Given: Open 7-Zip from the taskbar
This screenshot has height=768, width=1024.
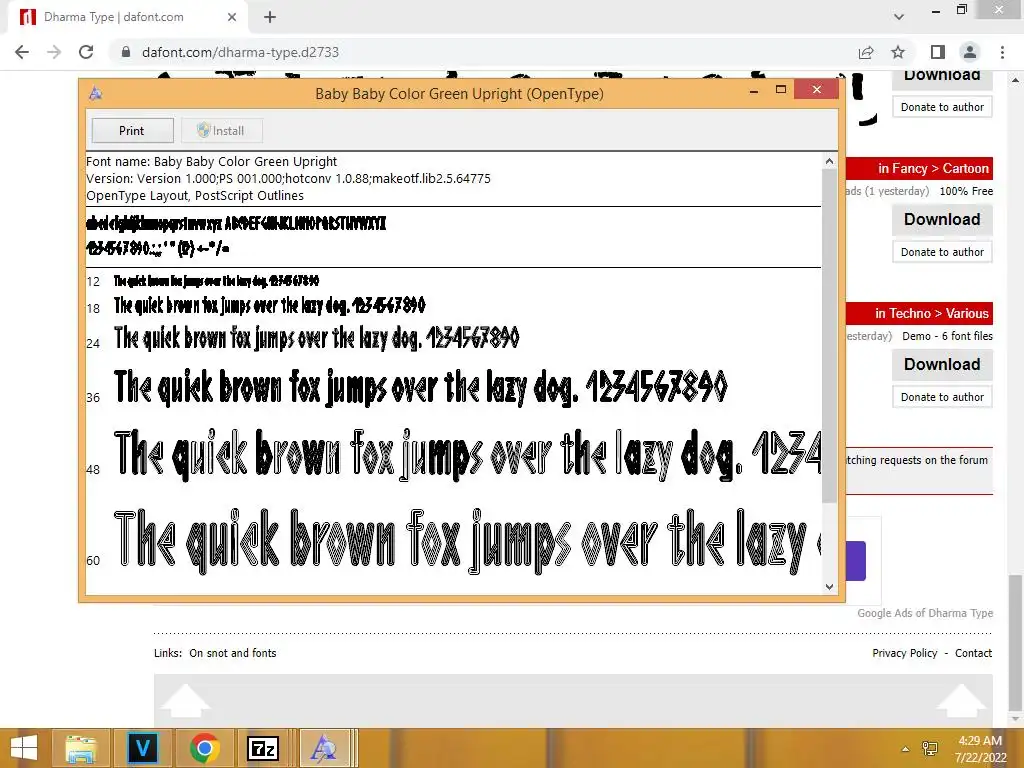Looking at the screenshot, I should coord(263,748).
